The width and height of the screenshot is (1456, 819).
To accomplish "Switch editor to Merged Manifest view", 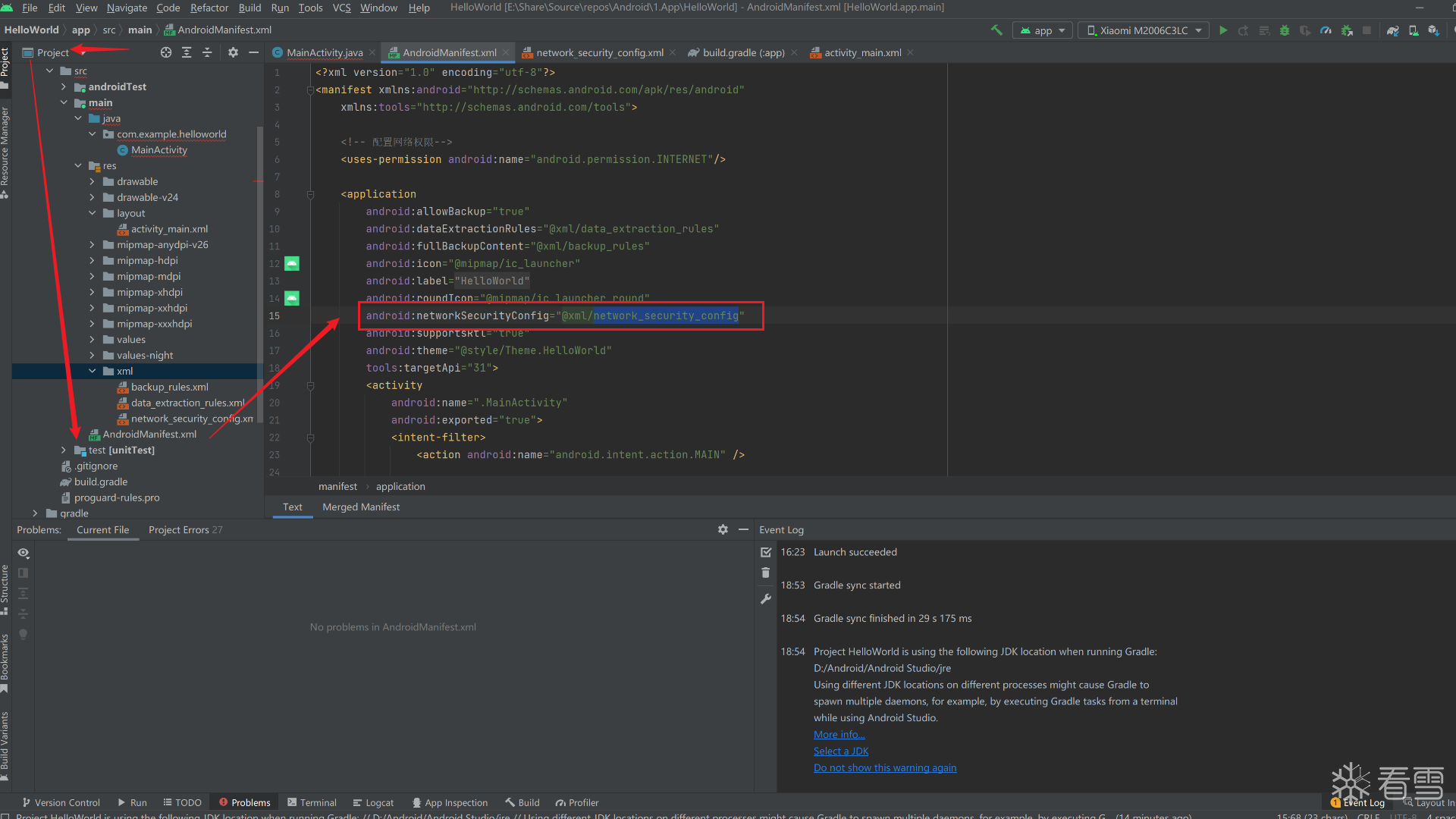I will [361, 507].
